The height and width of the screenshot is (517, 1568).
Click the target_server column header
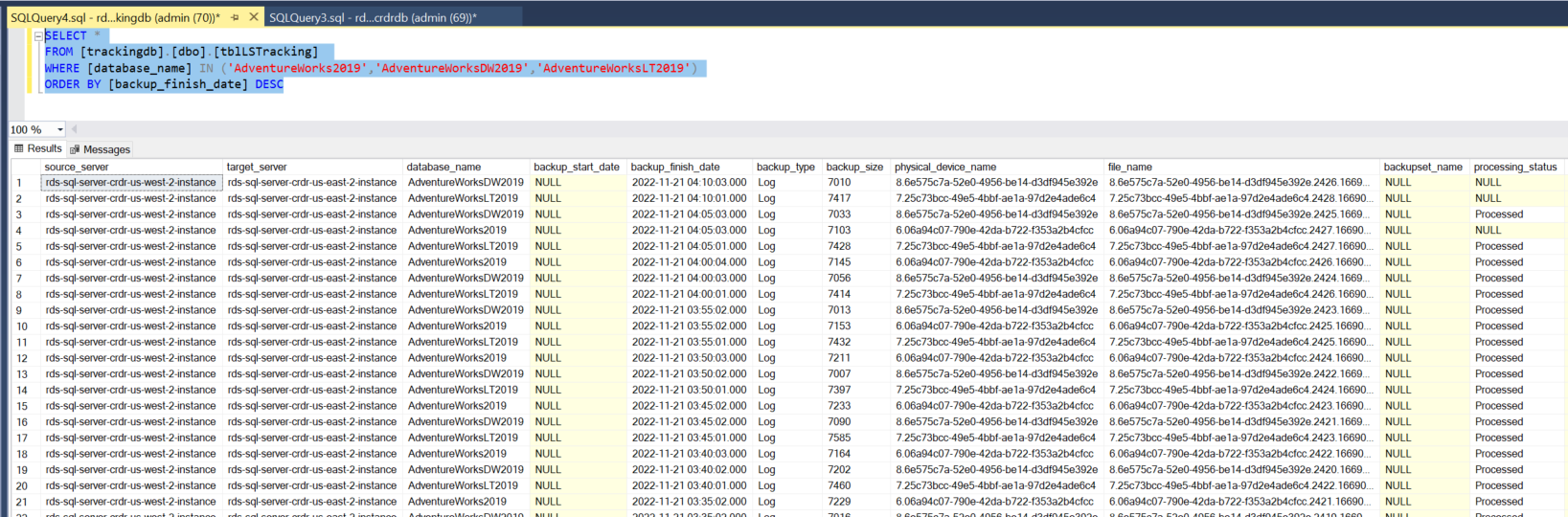coord(313,167)
